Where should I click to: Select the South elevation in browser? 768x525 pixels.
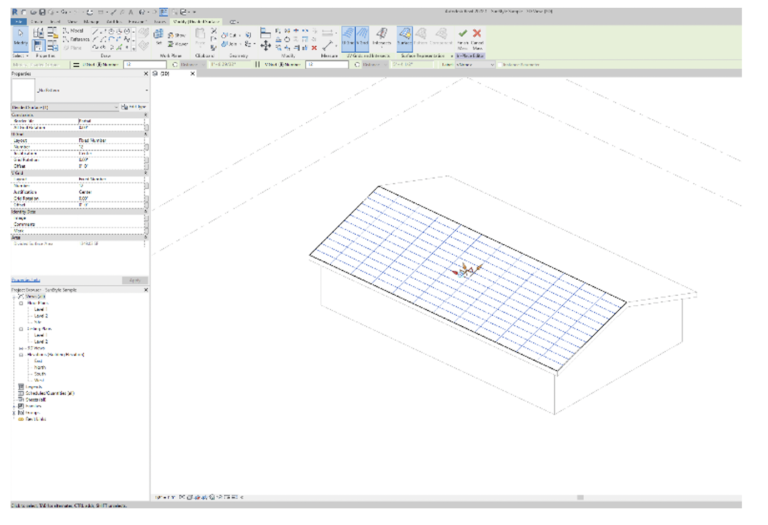pos(40,374)
